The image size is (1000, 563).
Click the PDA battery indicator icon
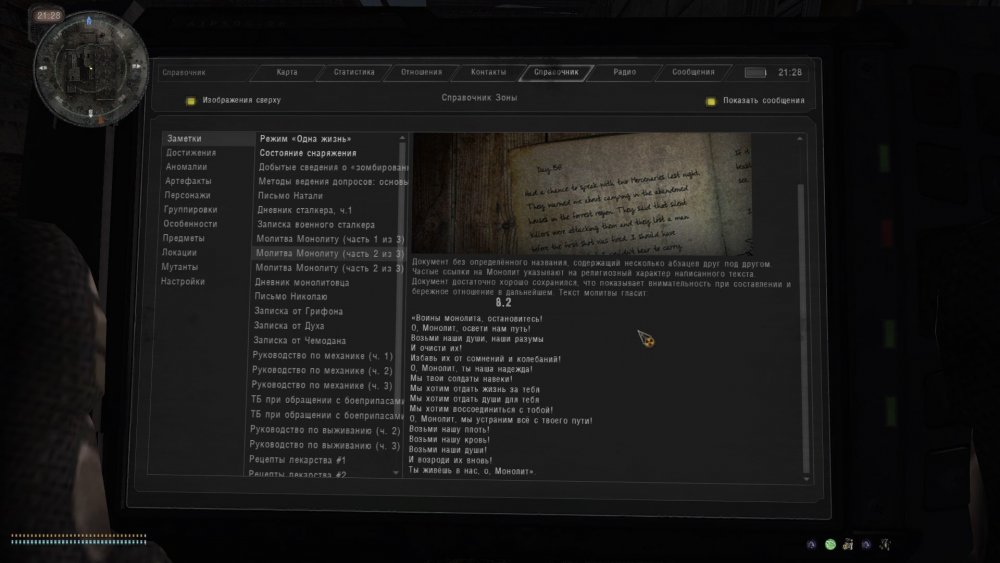tap(755, 73)
